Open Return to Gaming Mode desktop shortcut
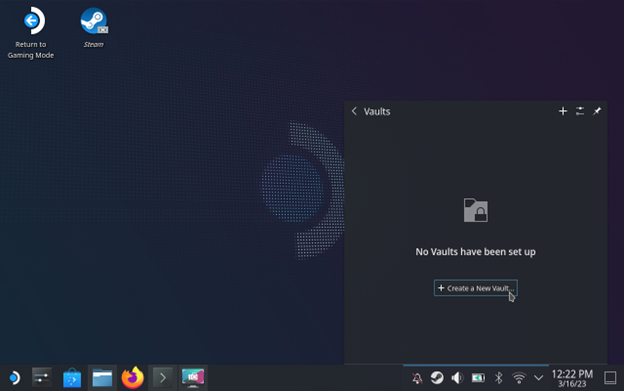This screenshot has width=624, height=391. click(31, 33)
